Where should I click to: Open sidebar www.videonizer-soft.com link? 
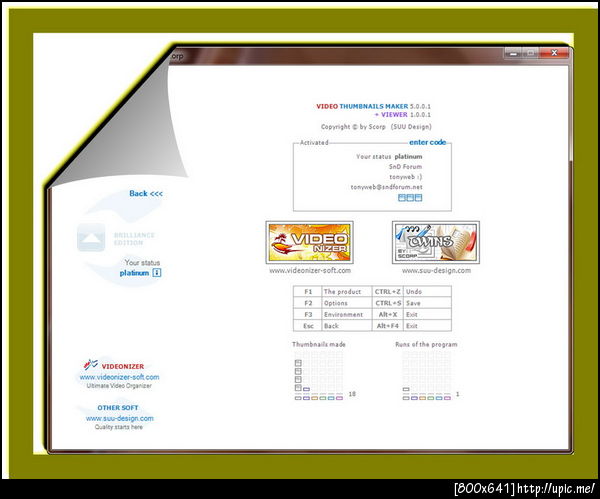pyautogui.click(x=119, y=377)
